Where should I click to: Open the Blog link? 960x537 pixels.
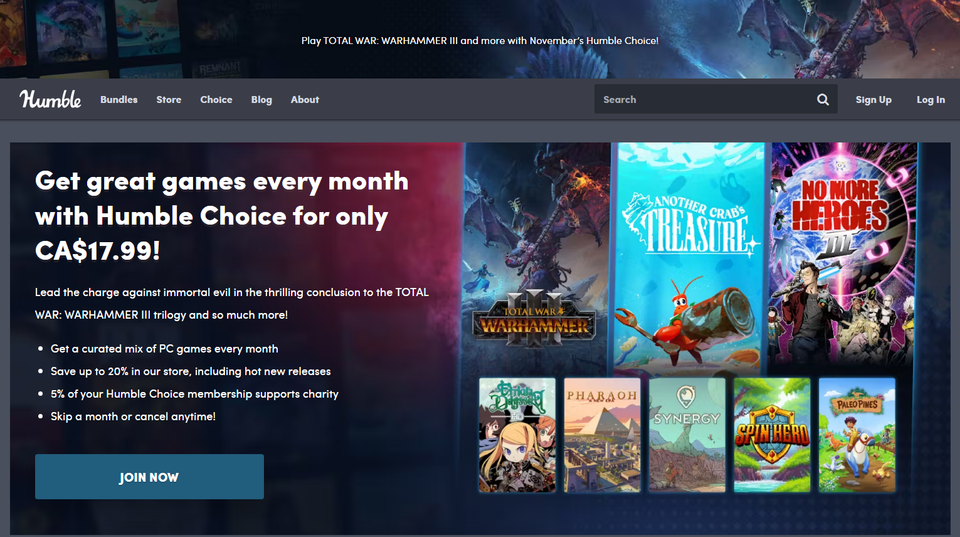[x=261, y=99]
